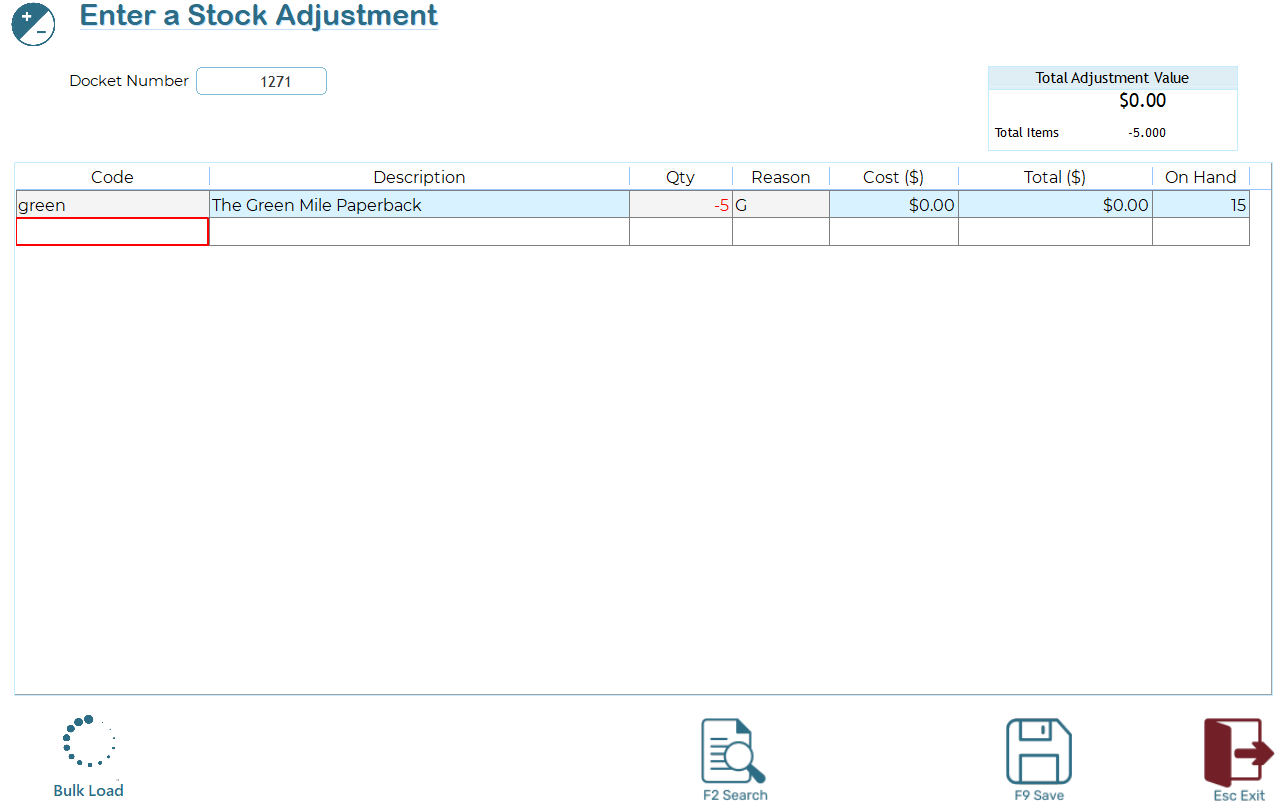Click the Total Adjustment Value amount
The image size is (1286, 809).
pos(1142,101)
